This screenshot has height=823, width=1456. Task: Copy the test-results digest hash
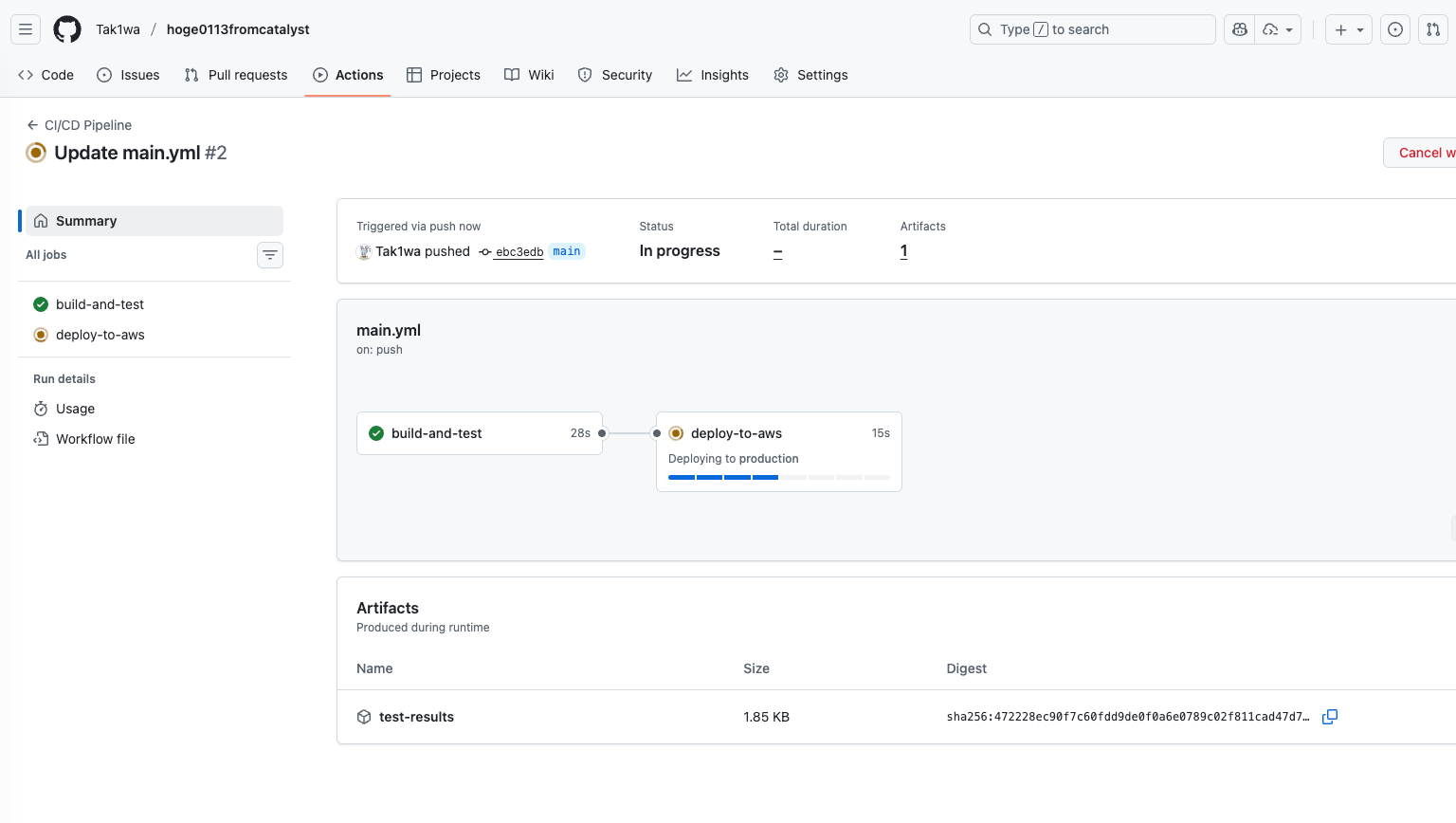pyautogui.click(x=1330, y=717)
